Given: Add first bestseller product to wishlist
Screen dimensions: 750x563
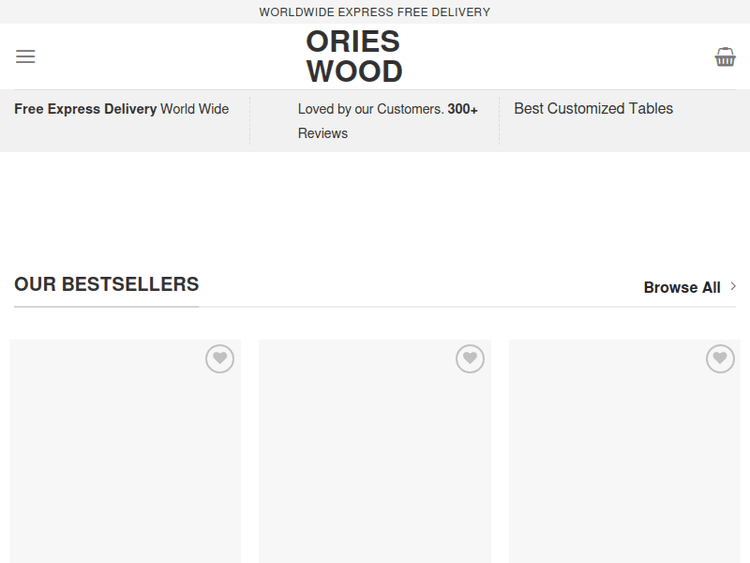Looking at the screenshot, I should point(220,358).
